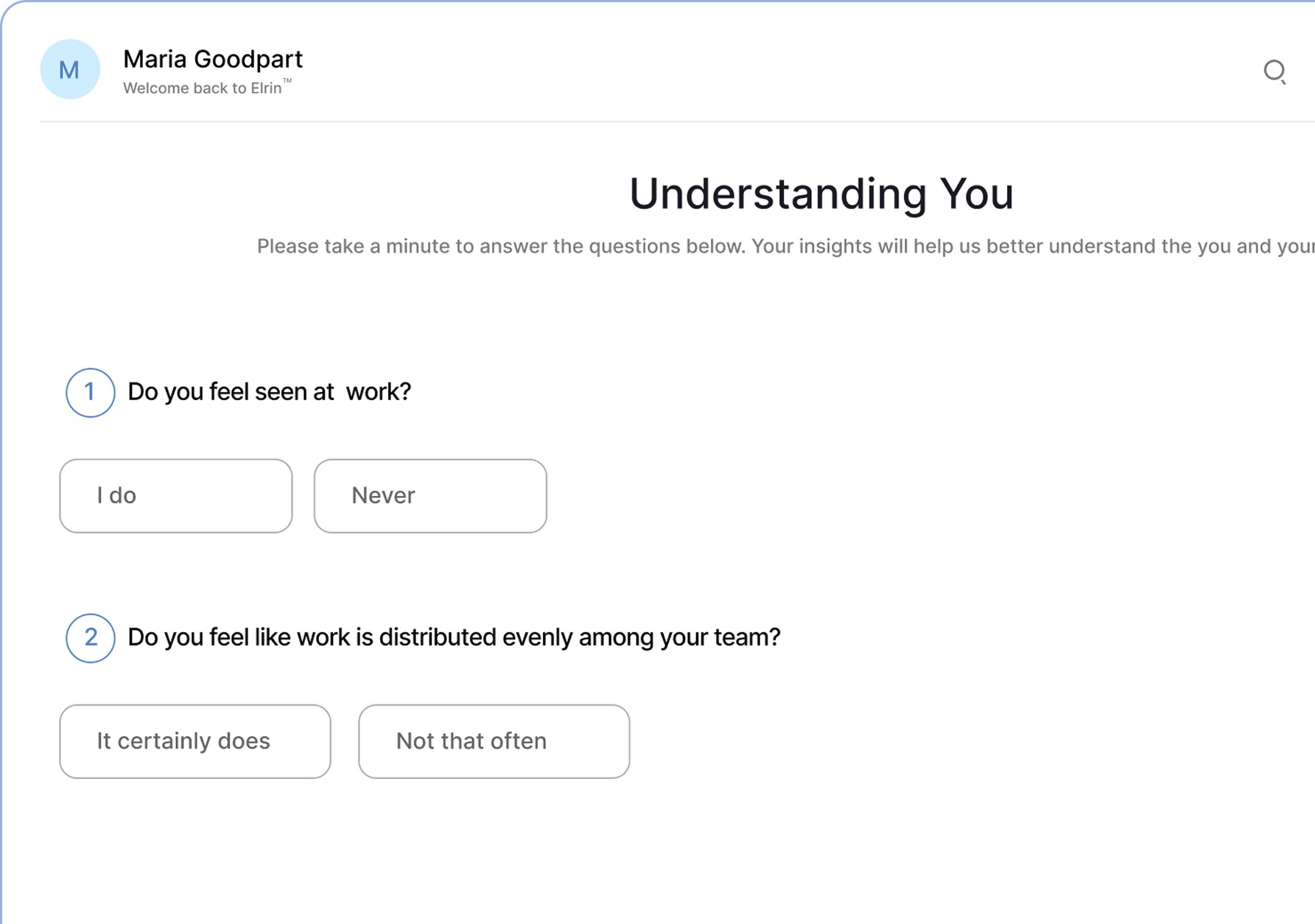Click "Do you feel seen at work?" text
The width and height of the screenshot is (1315, 924).
(x=270, y=392)
